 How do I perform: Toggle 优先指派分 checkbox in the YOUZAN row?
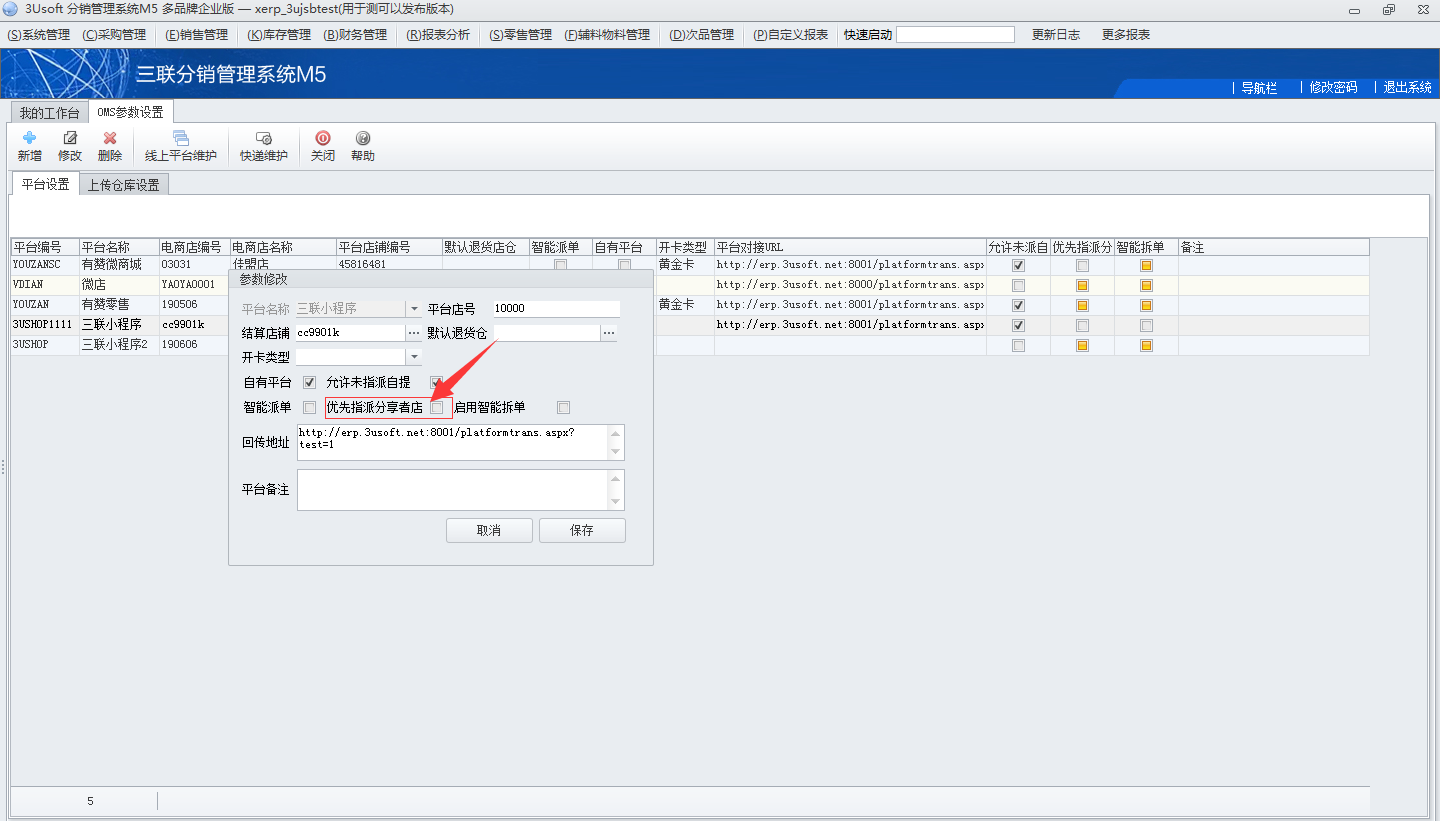point(1082,306)
